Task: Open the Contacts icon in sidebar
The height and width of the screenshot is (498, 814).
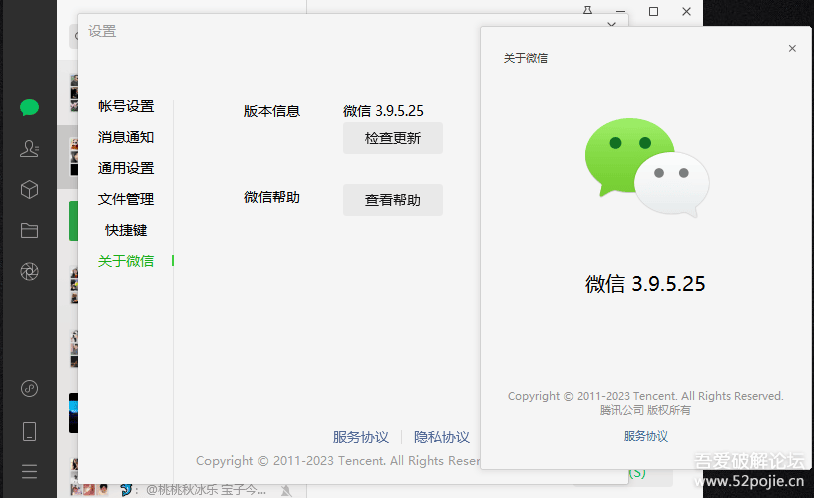Action: coord(29,149)
